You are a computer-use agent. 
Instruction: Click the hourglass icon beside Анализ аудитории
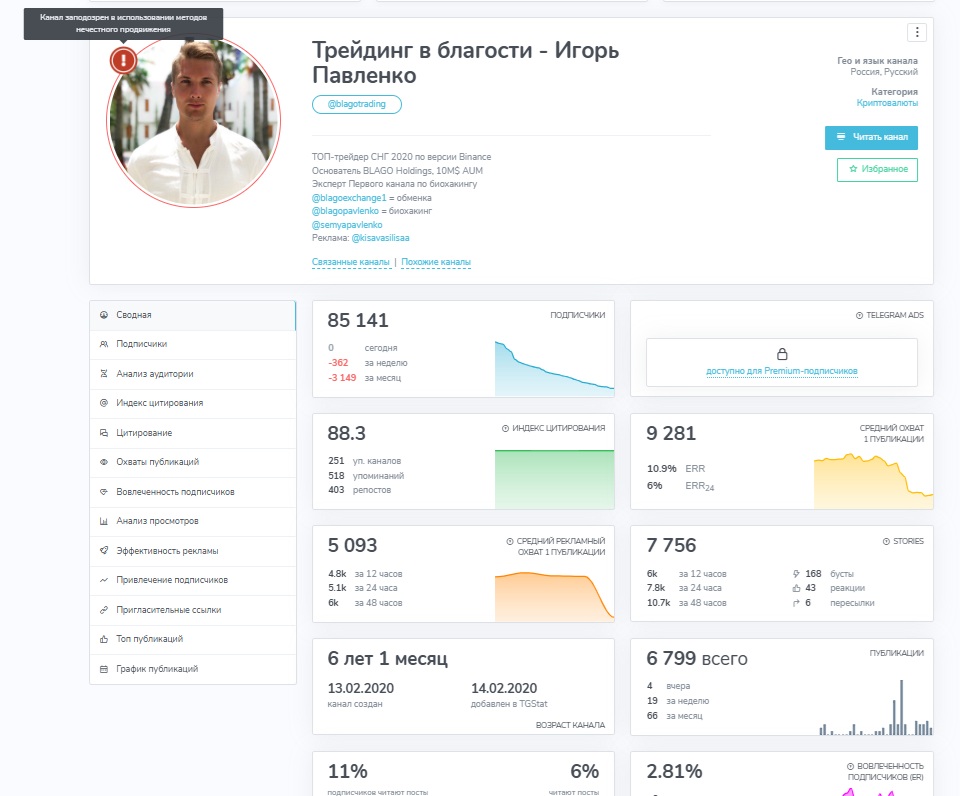tap(103, 374)
